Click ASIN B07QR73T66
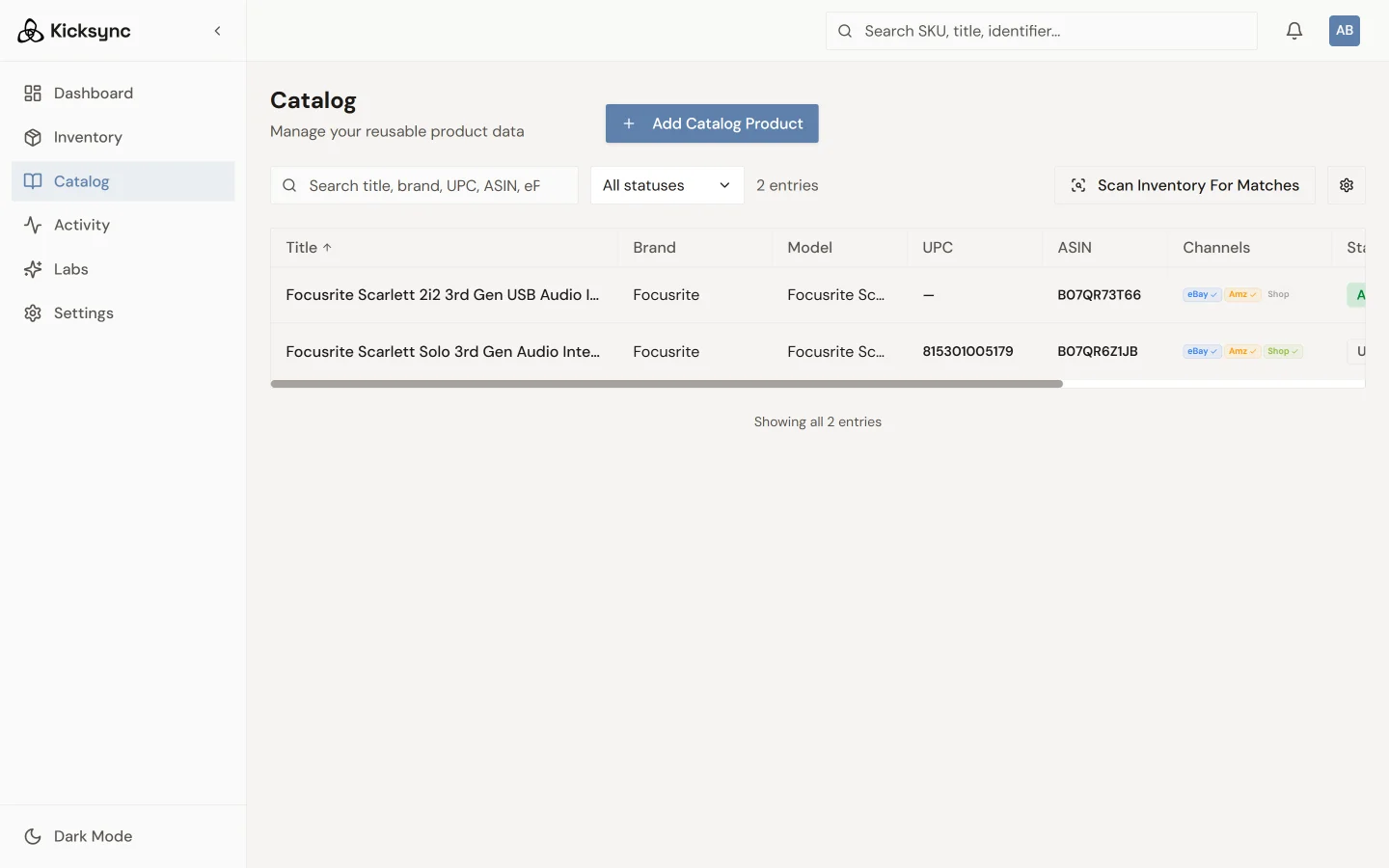This screenshot has width=1389, height=868. (x=1099, y=295)
